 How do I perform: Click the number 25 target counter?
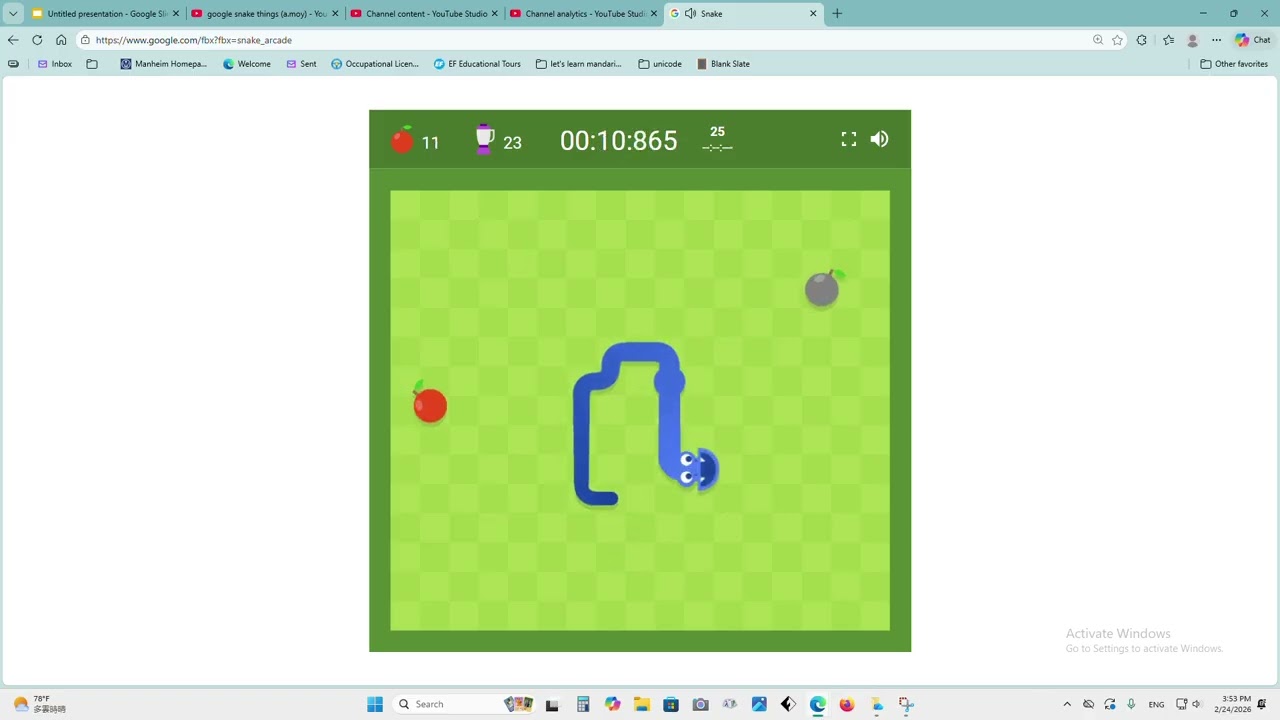(x=717, y=132)
